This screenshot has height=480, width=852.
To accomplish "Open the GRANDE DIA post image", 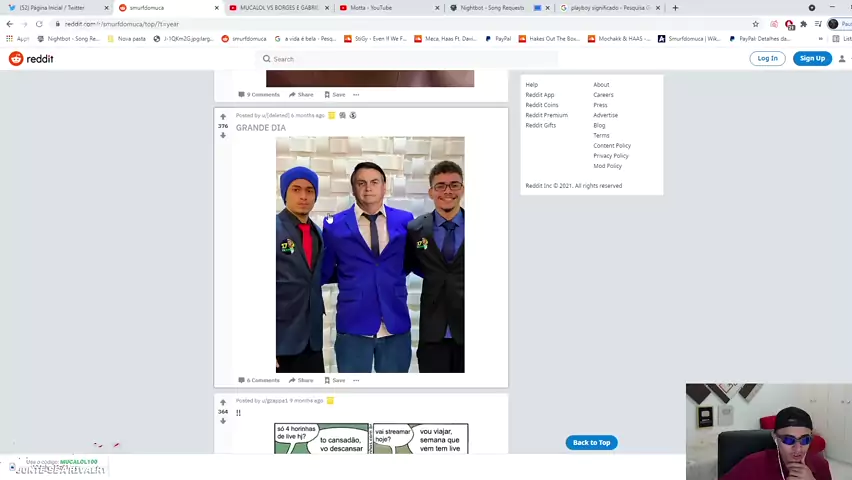I will (x=370, y=255).
